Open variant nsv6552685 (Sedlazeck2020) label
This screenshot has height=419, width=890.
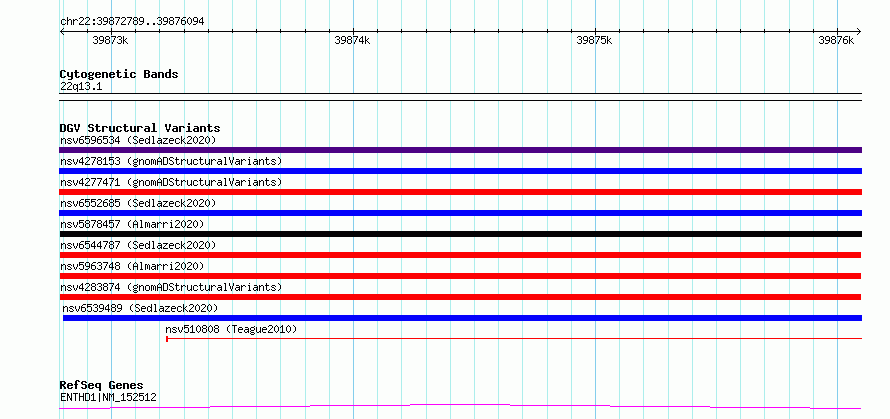click(x=138, y=203)
